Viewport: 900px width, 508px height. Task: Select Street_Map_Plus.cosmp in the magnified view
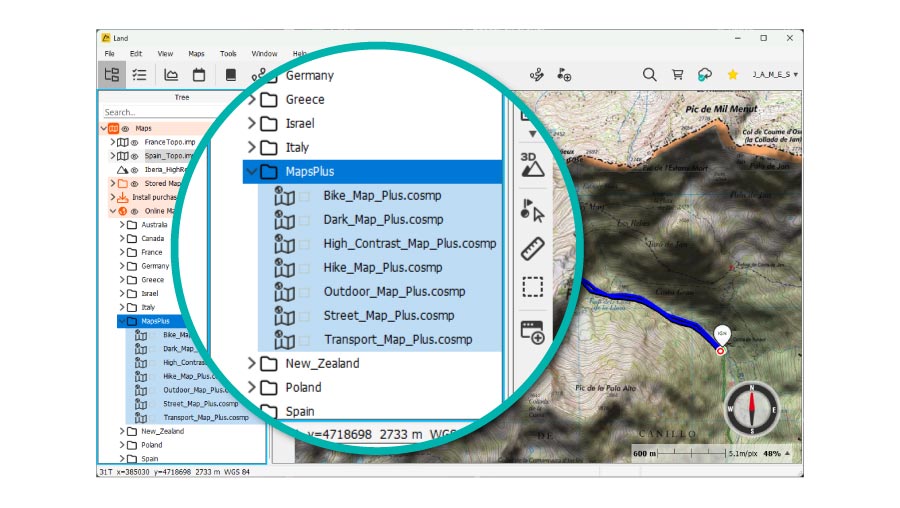(x=389, y=316)
